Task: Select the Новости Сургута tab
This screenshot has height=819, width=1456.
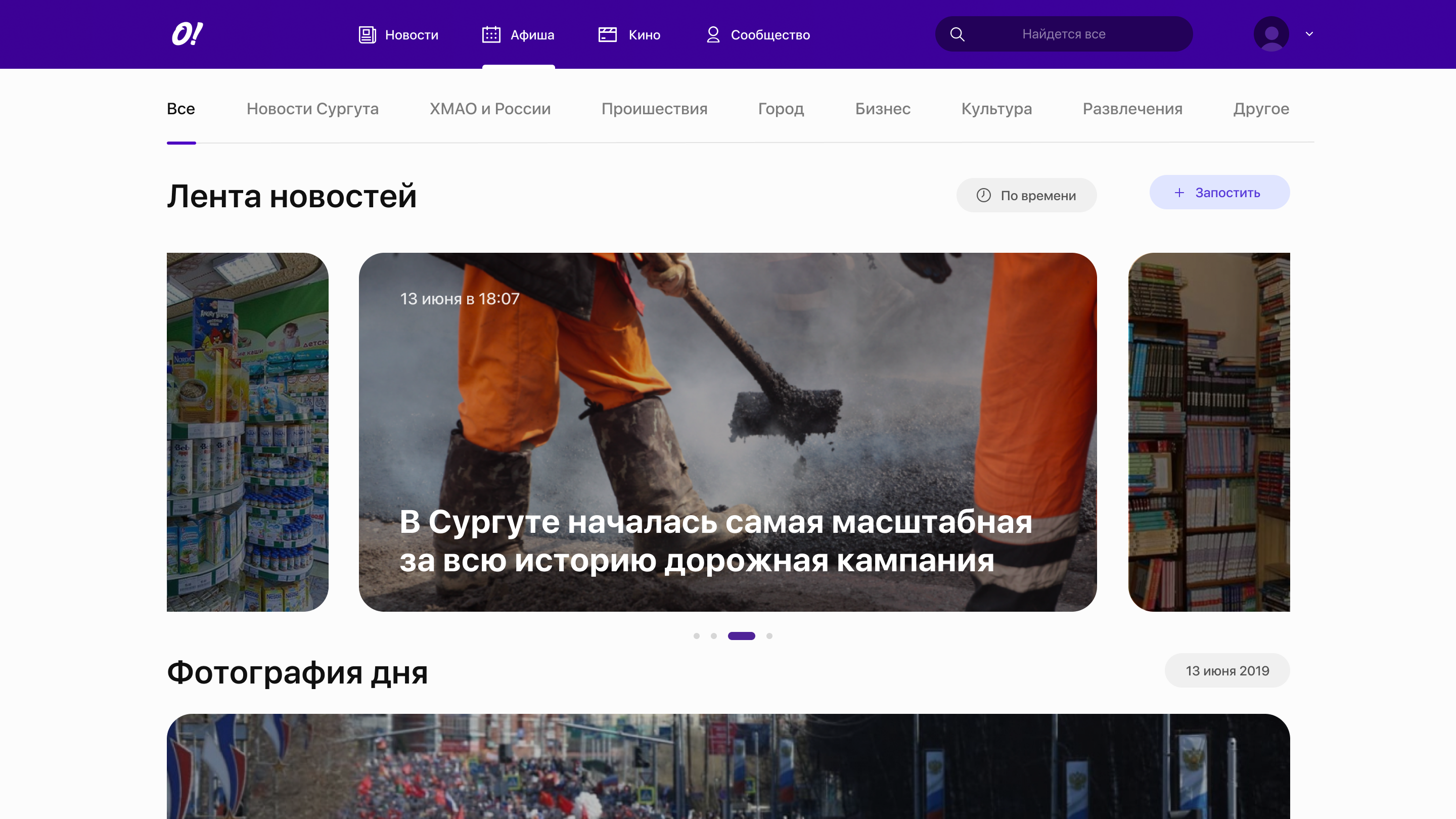Action: click(312, 109)
